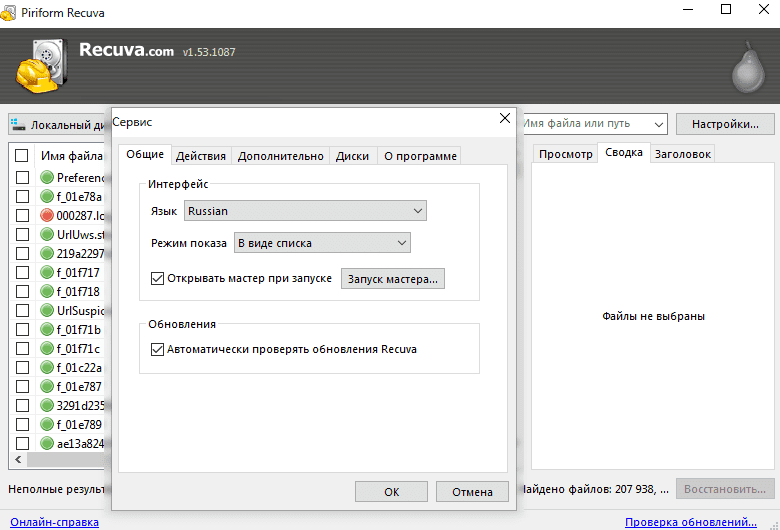Open the Просмотр preview tab
The image size is (780, 530).
[565, 154]
